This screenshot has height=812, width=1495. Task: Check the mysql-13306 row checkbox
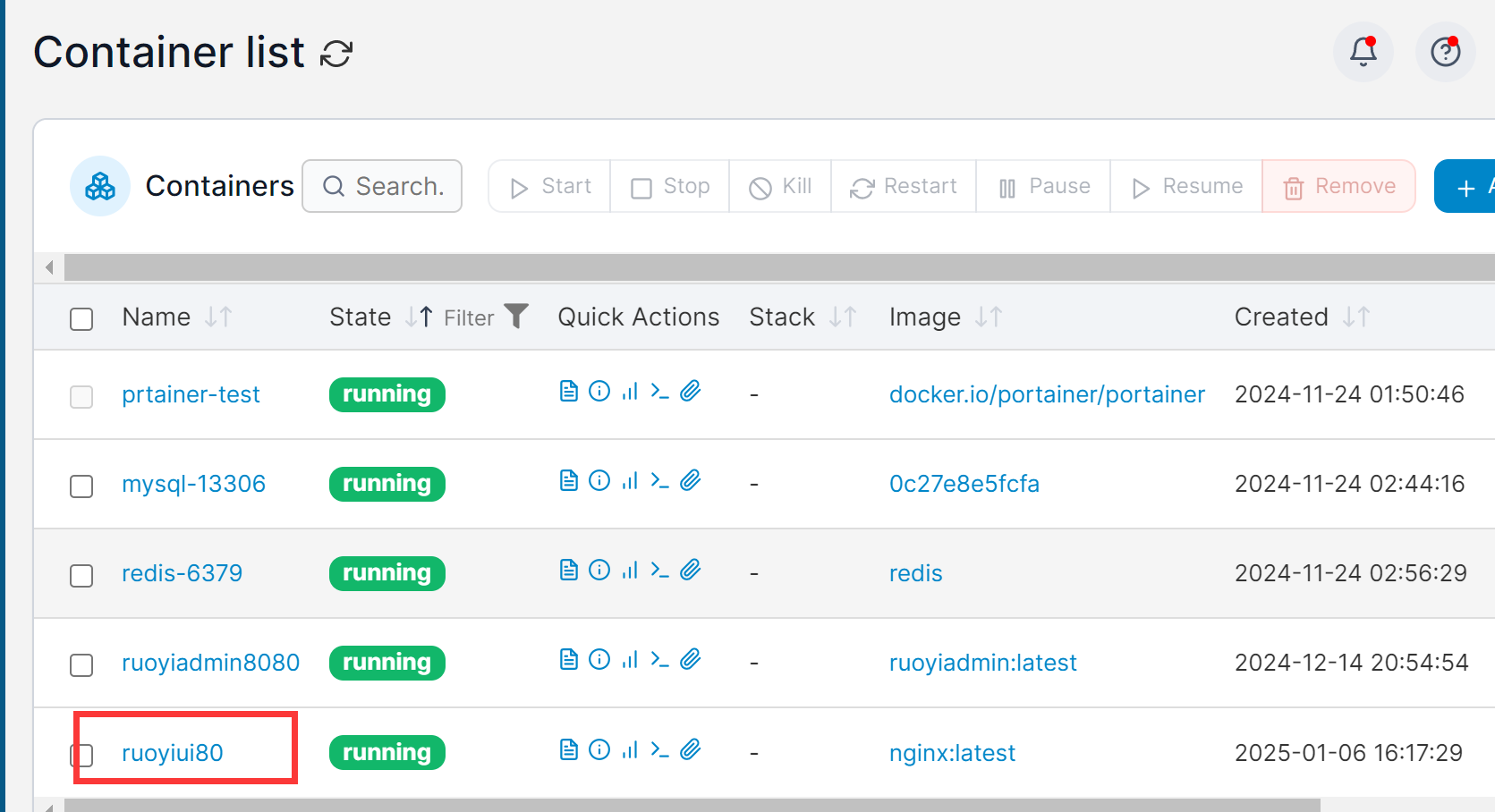(x=81, y=486)
